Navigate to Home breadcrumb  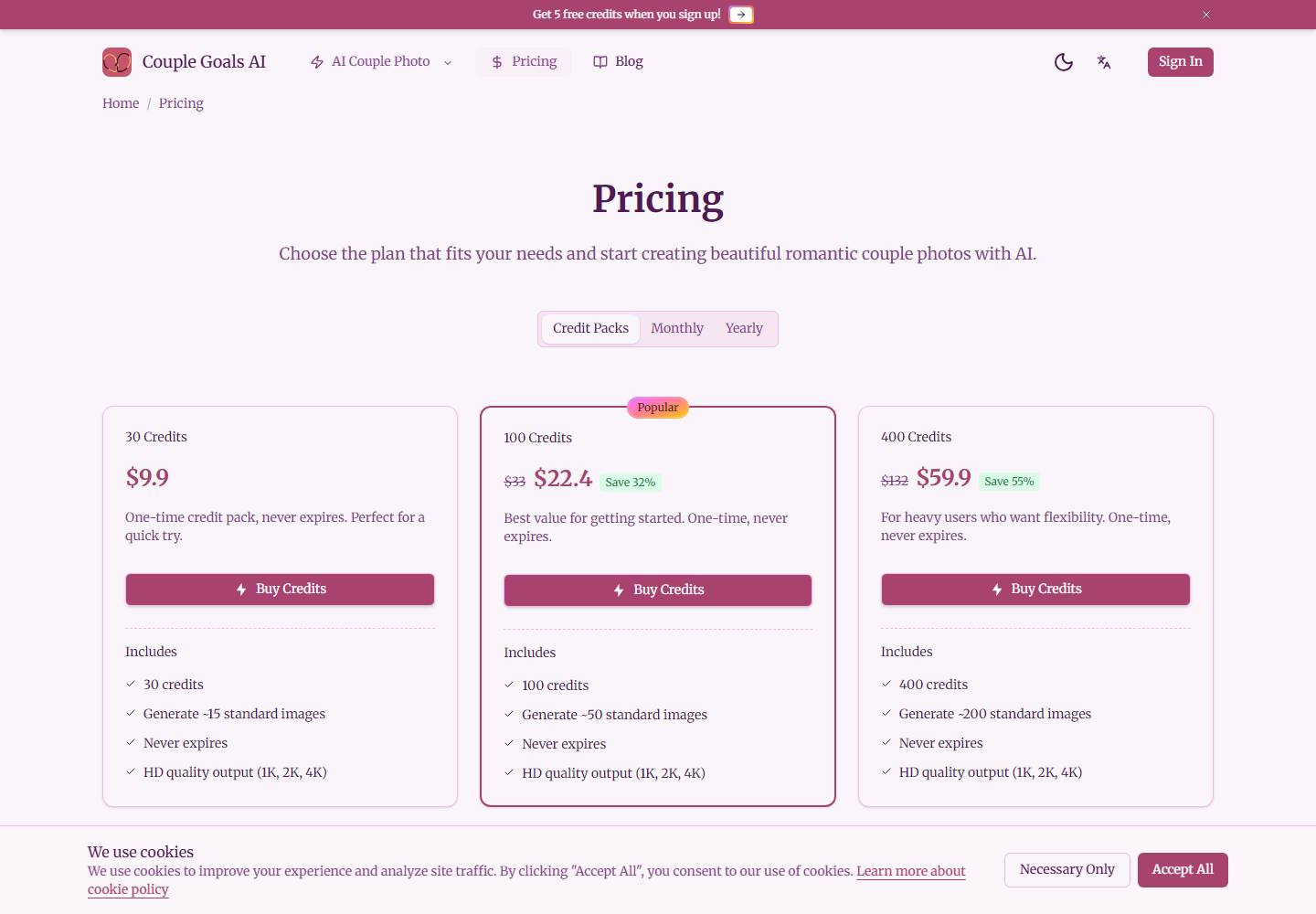click(x=121, y=103)
